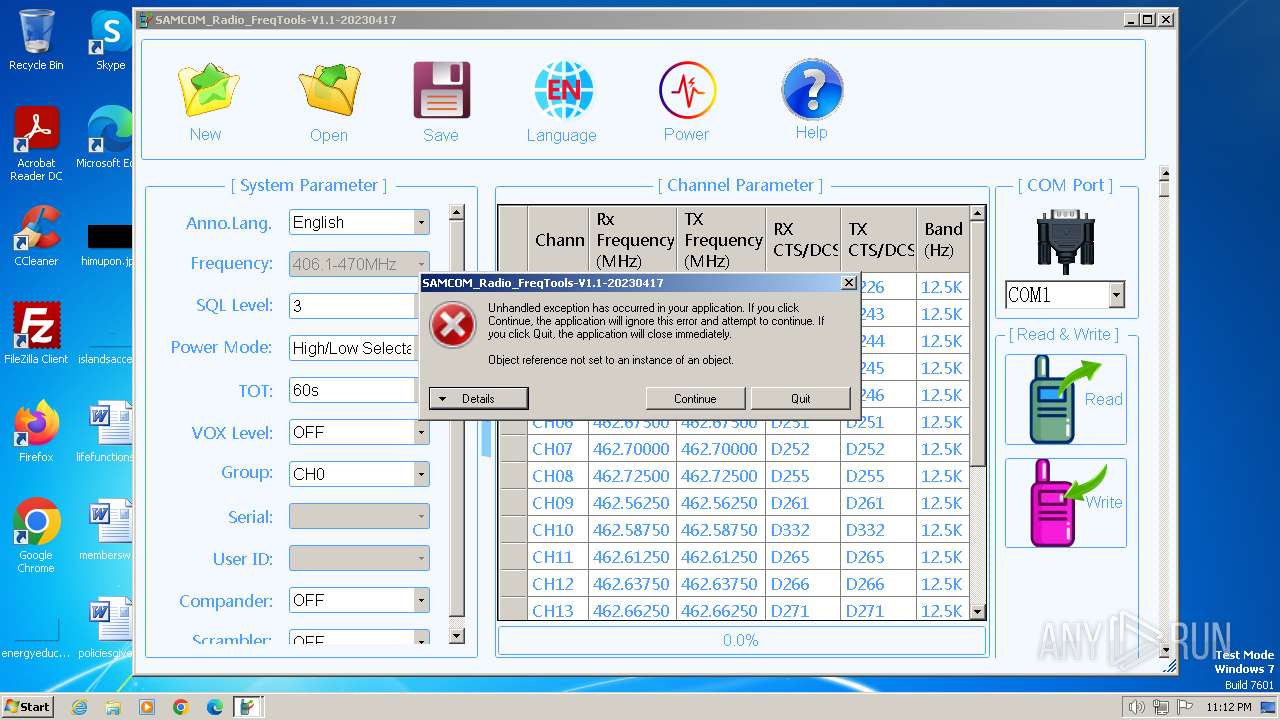Click the Chrome icon in the taskbar
This screenshot has width=1280, height=720.
click(x=180, y=707)
